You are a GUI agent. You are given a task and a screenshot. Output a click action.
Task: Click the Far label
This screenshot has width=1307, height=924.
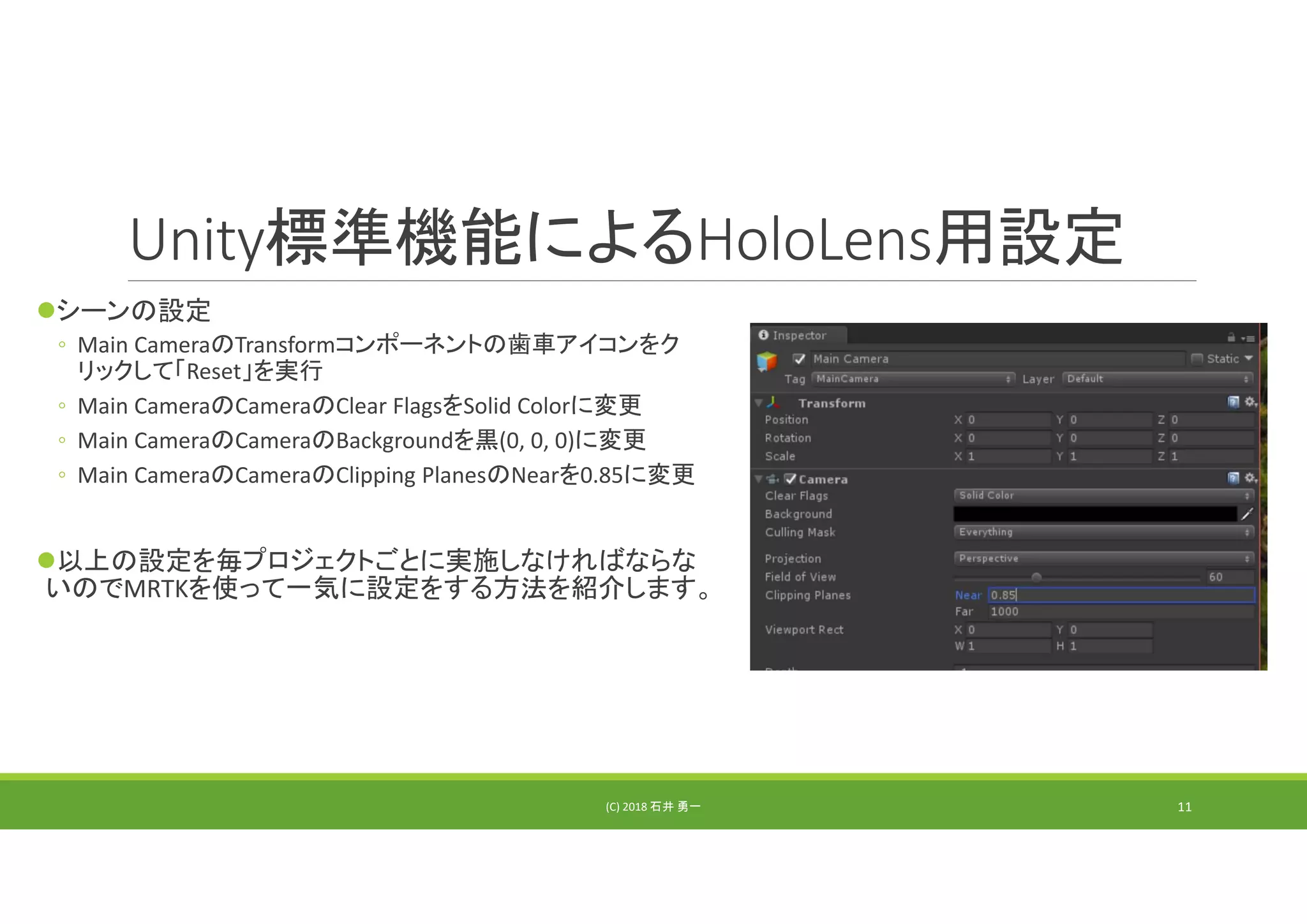pos(964,612)
